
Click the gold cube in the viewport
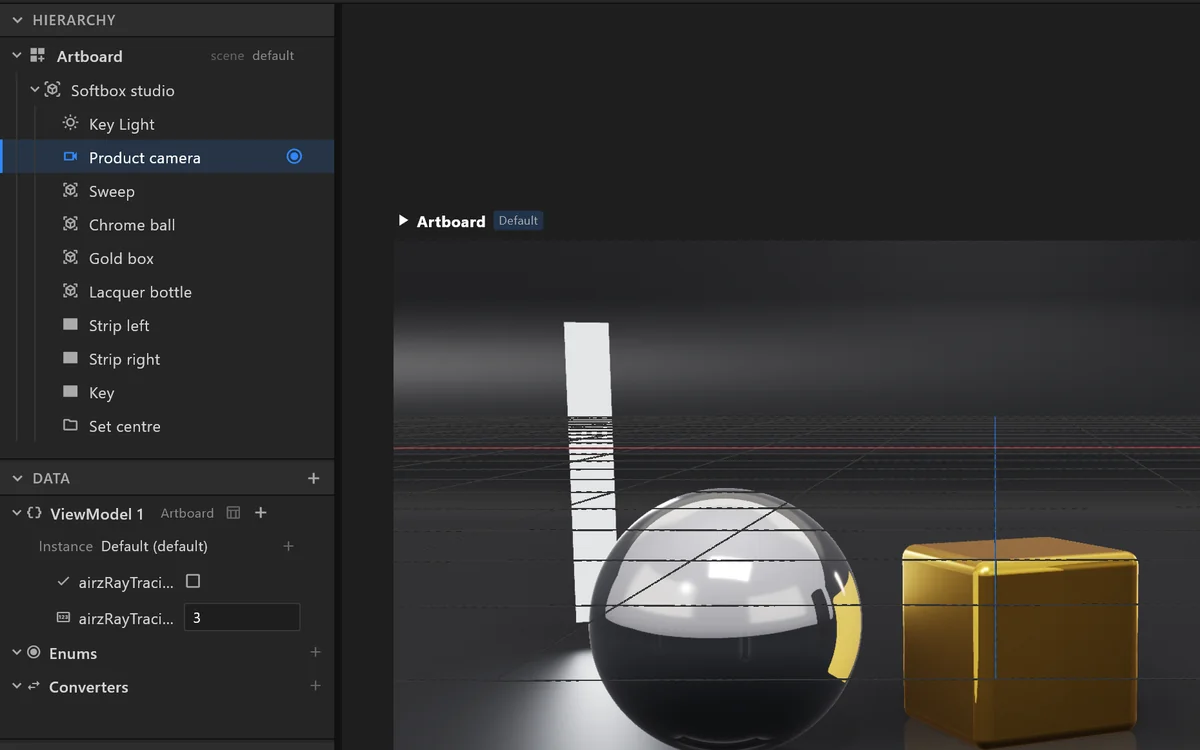pyautogui.click(x=1020, y=640)
